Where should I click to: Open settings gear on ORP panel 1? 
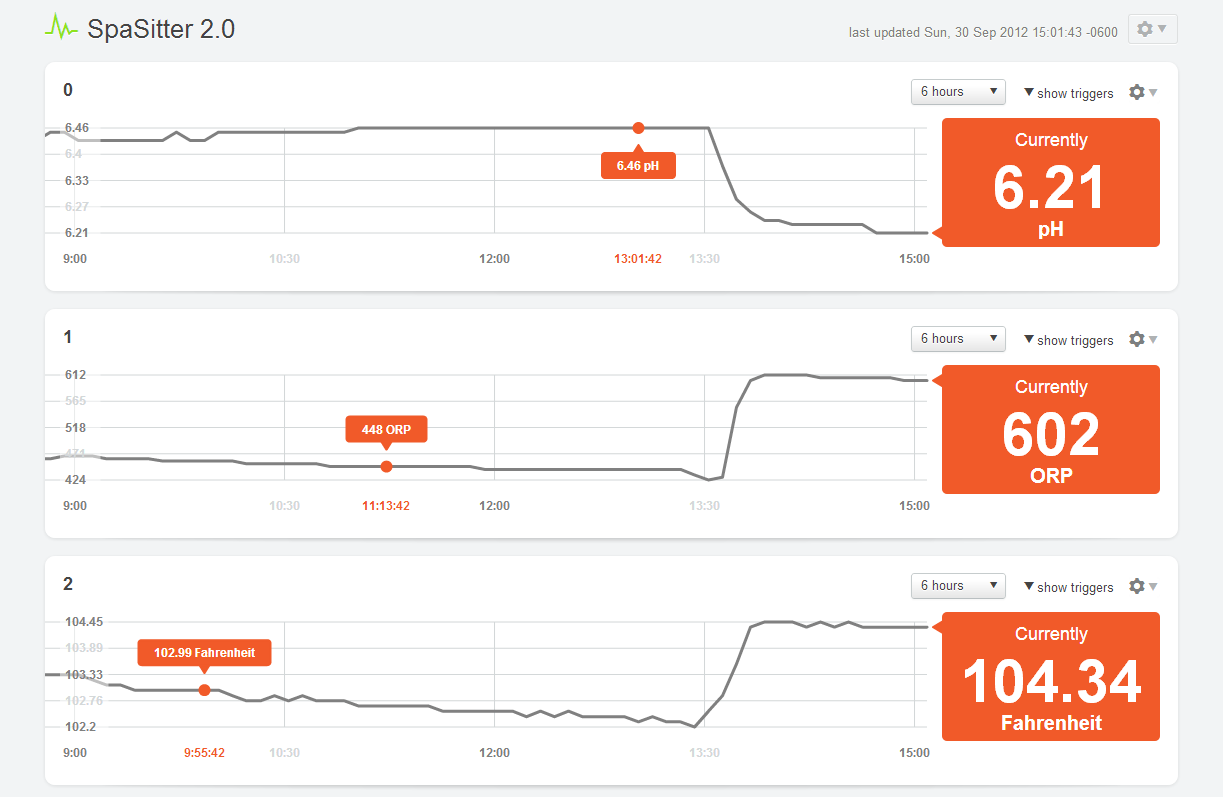coord(1138,339)
